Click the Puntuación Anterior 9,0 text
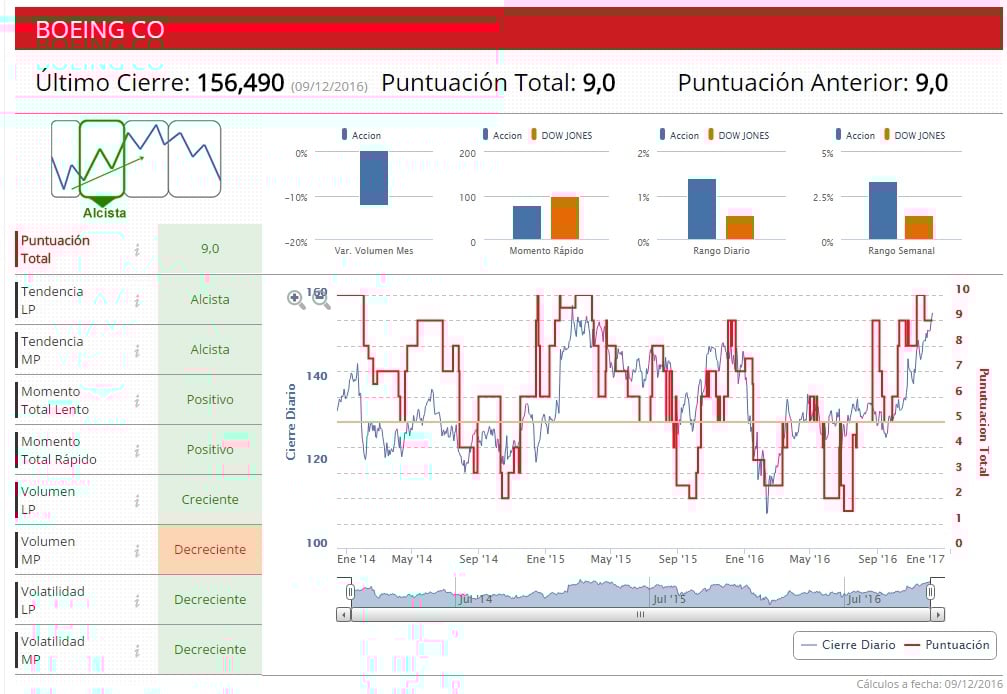The image size is (1007, 694). (813, 82)
